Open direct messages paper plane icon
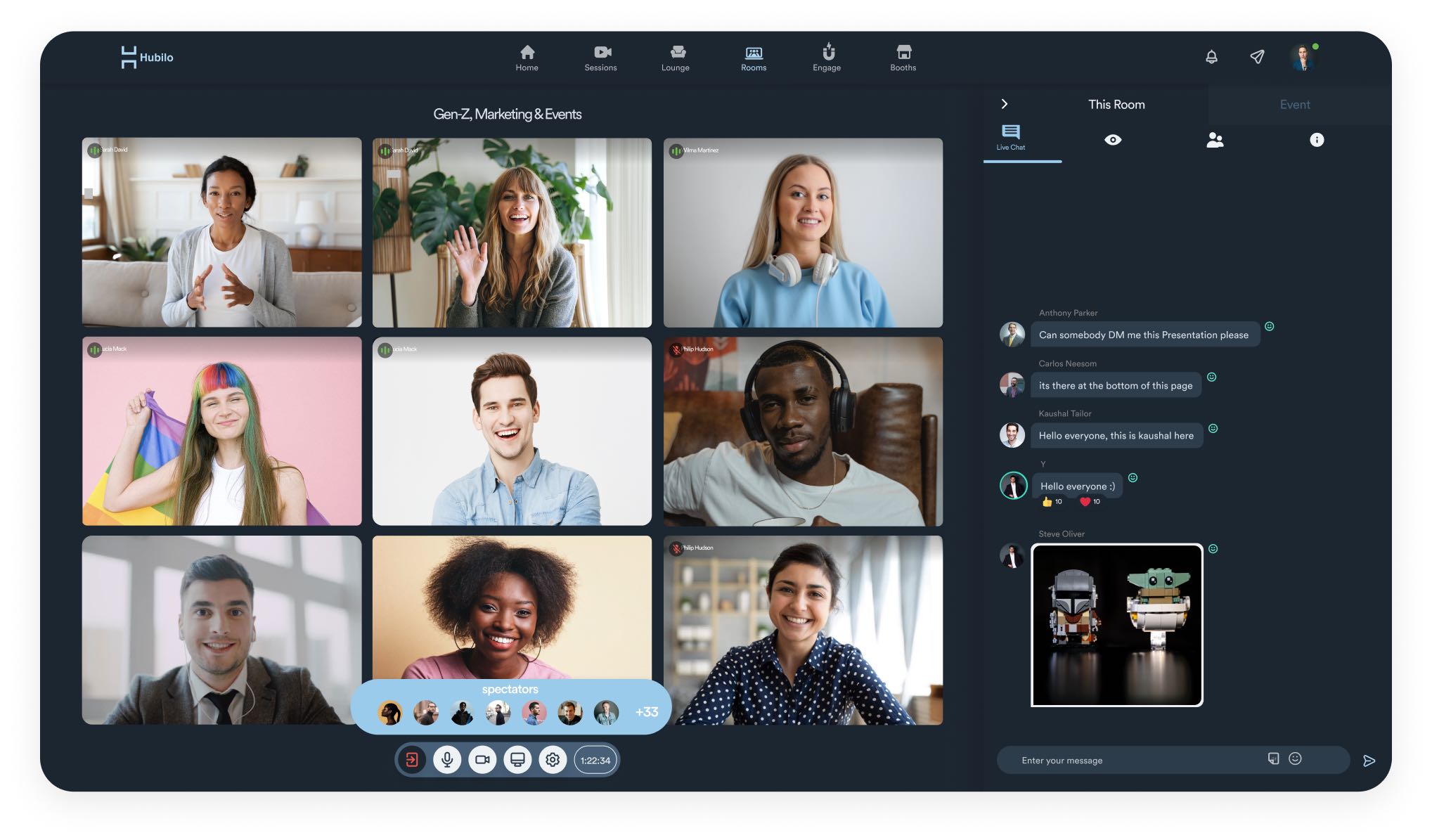This screenshot has height=840, width=1432. (x=1257, y=57)
